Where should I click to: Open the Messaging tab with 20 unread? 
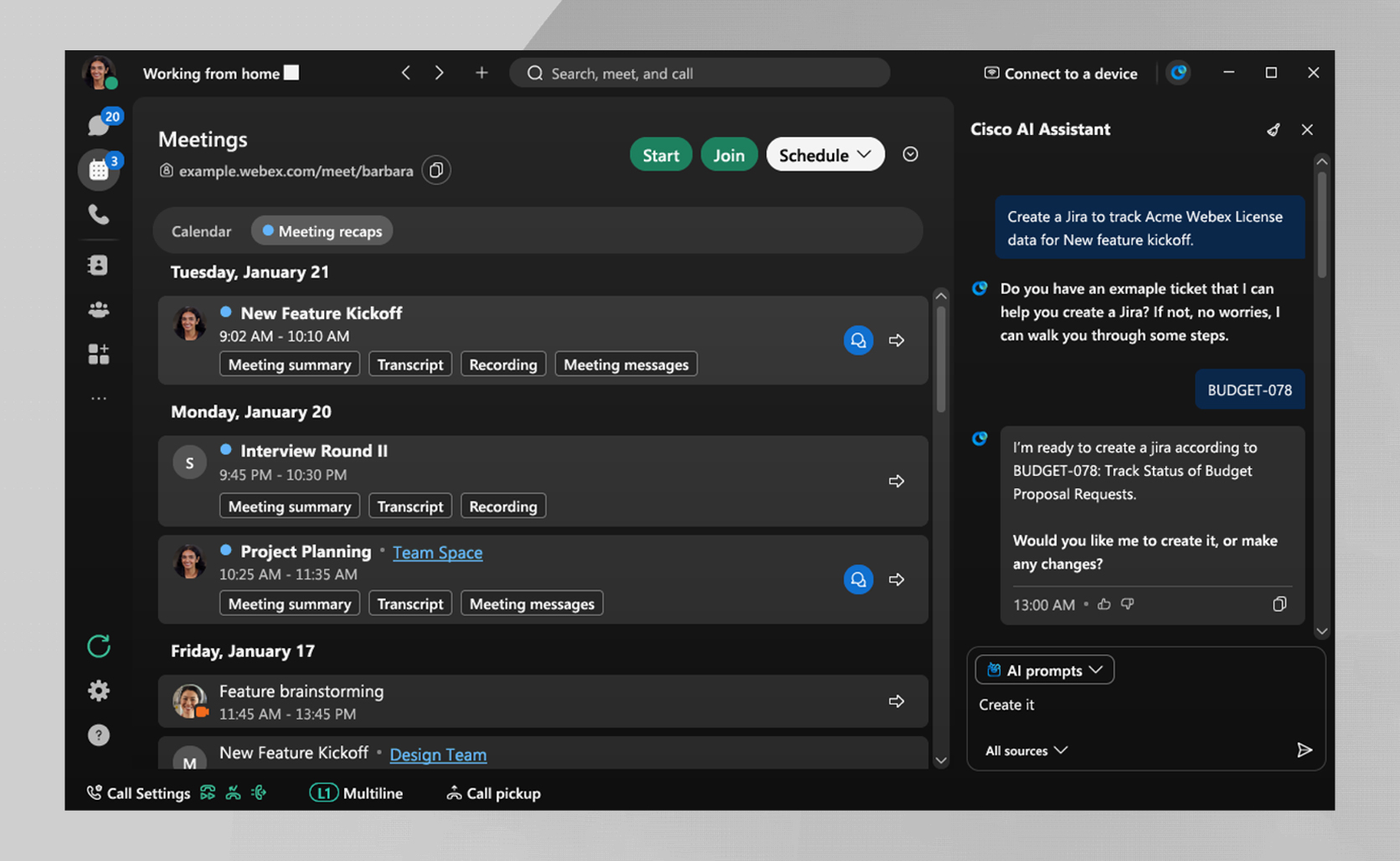pyautogui.click(x=100, y=125)
